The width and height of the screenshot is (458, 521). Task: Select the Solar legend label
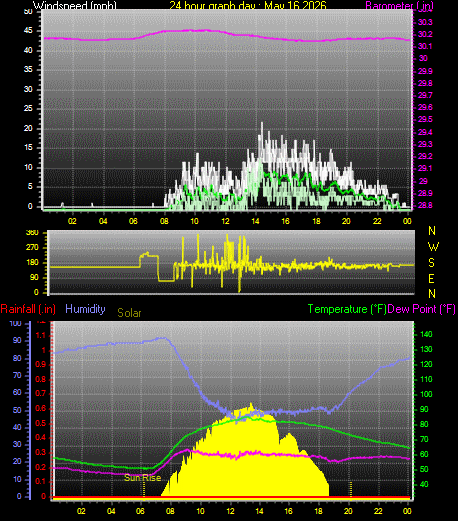[129, 313]
